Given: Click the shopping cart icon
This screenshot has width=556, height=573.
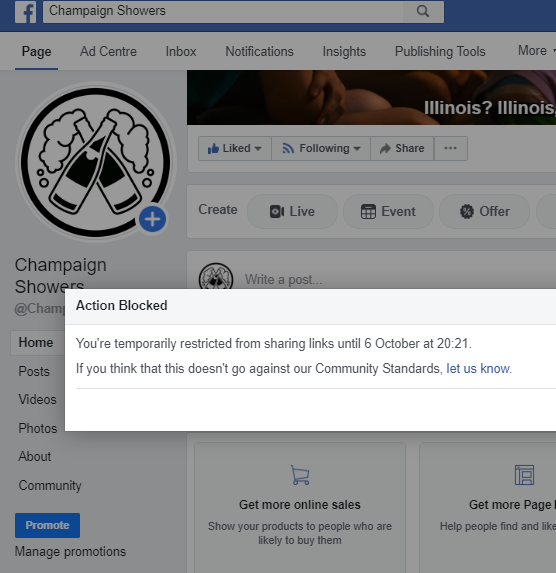Looking at the screenshot, I should [300, 475].
